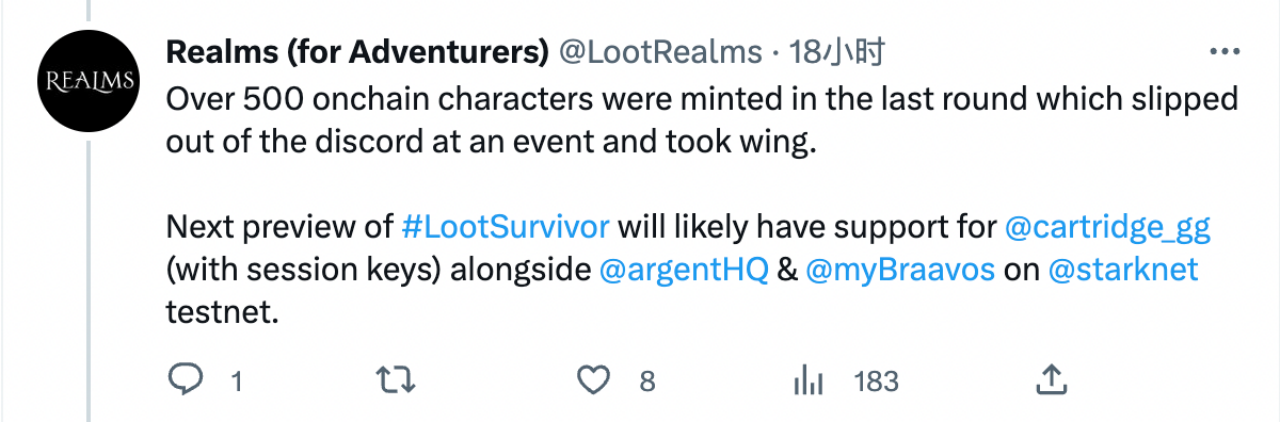Viewport: 1280px width, 422px height.
Task: Open the @starknet mention
Action: (1123, 270)
